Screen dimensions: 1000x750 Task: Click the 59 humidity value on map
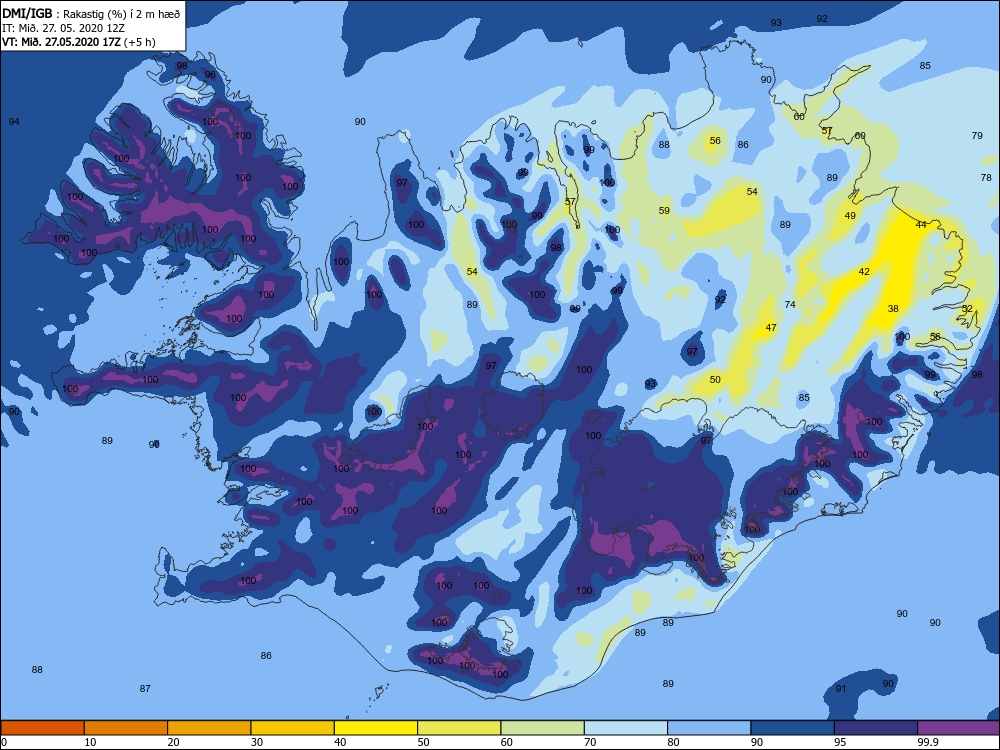(x=665, y=210)
